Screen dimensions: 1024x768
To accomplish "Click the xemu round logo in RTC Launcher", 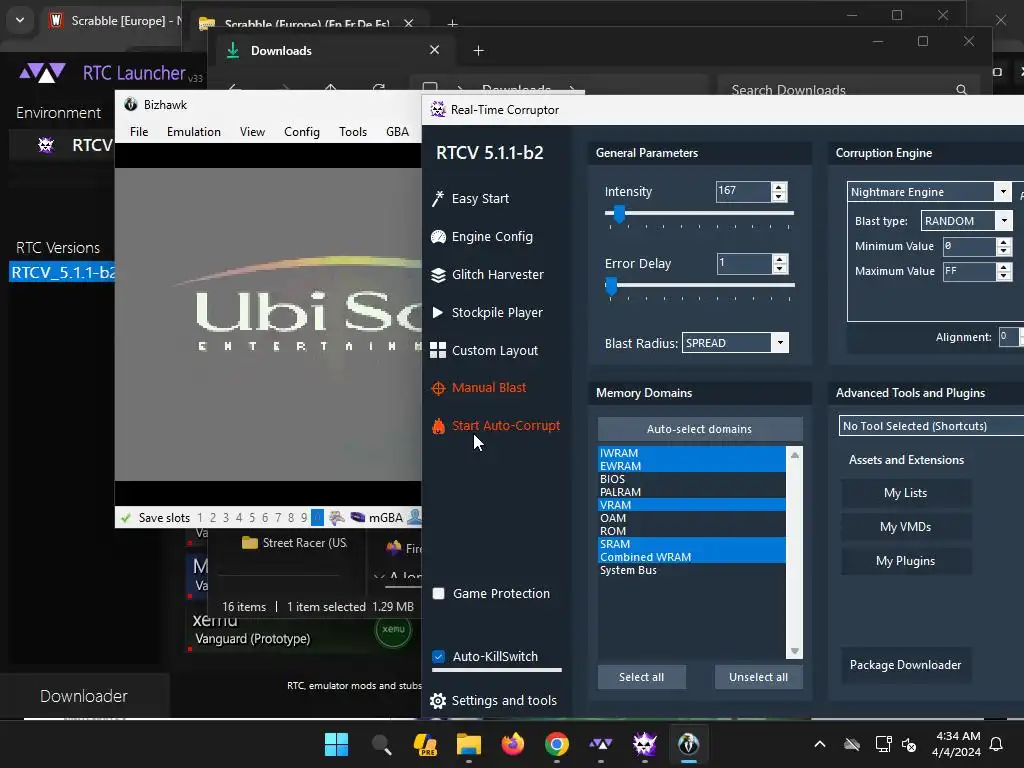I will [x=393, y=630].
